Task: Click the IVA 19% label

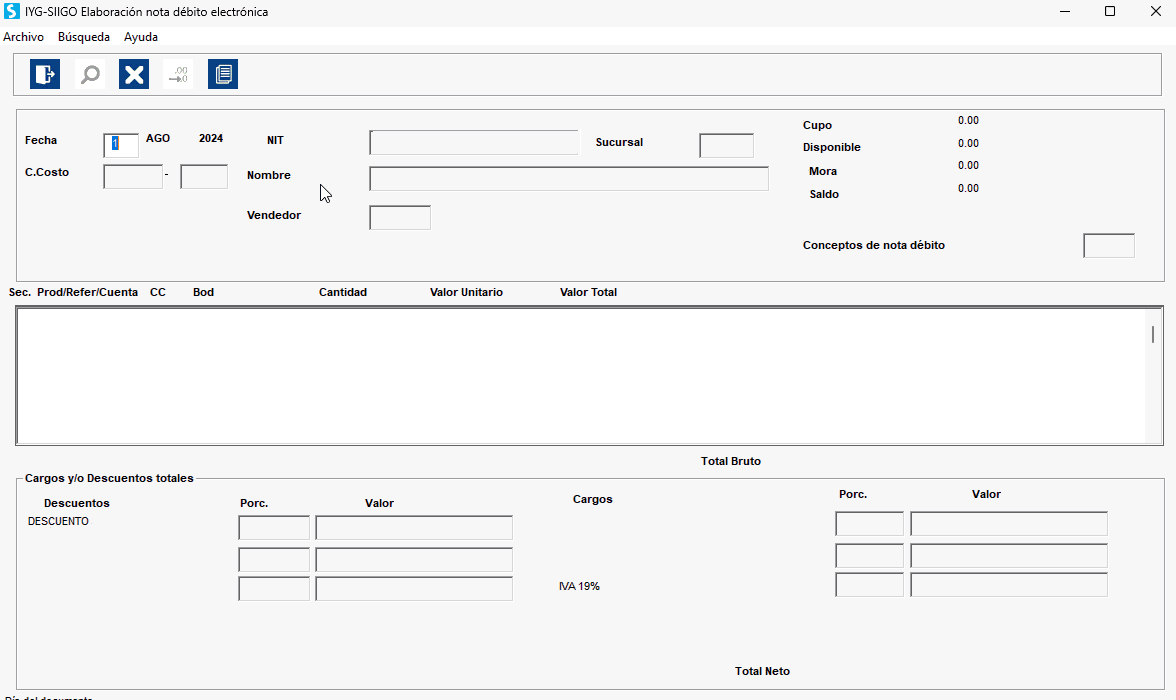Action: [579, 587]
